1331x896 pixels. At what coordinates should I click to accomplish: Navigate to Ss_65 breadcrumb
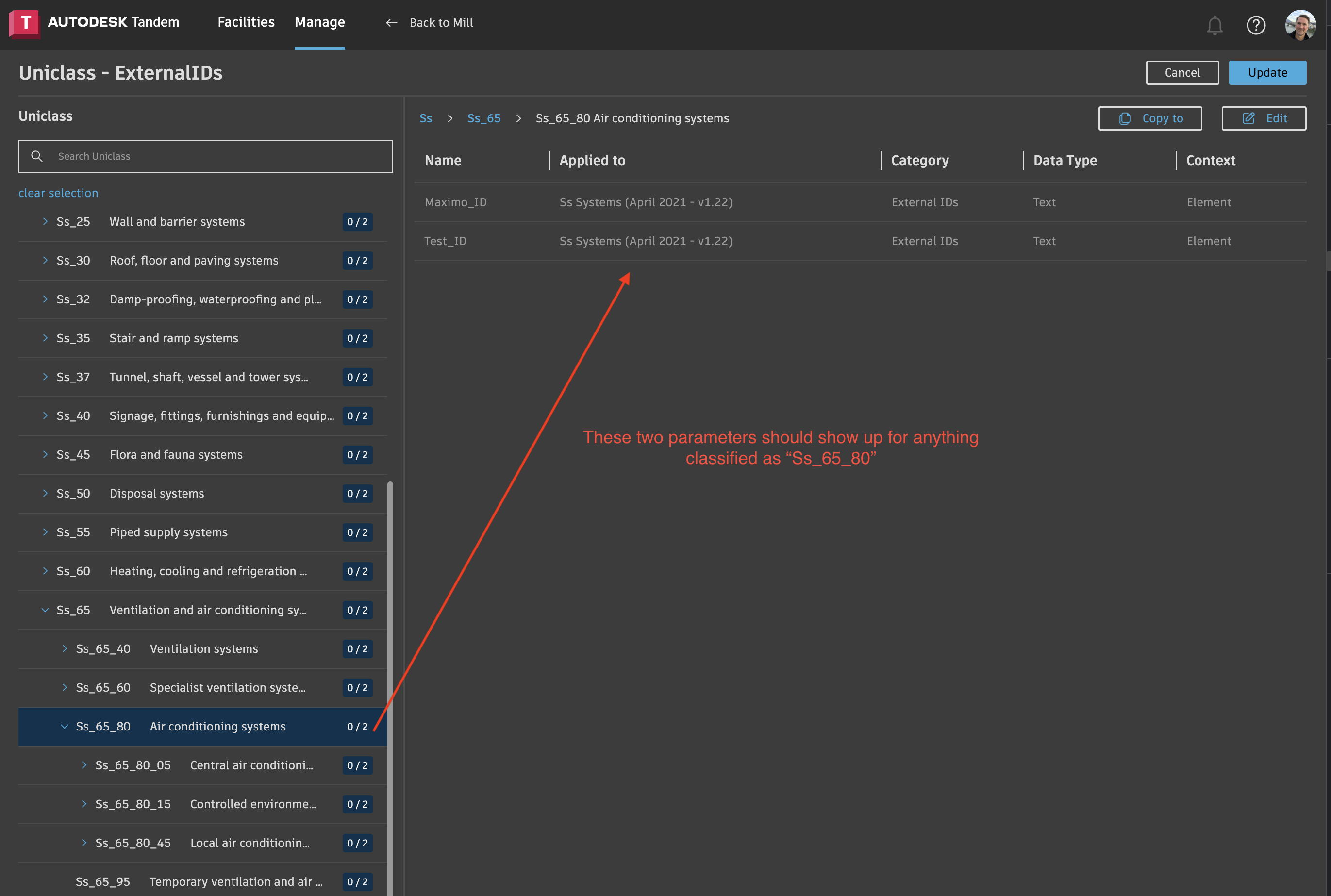(483, 118)
